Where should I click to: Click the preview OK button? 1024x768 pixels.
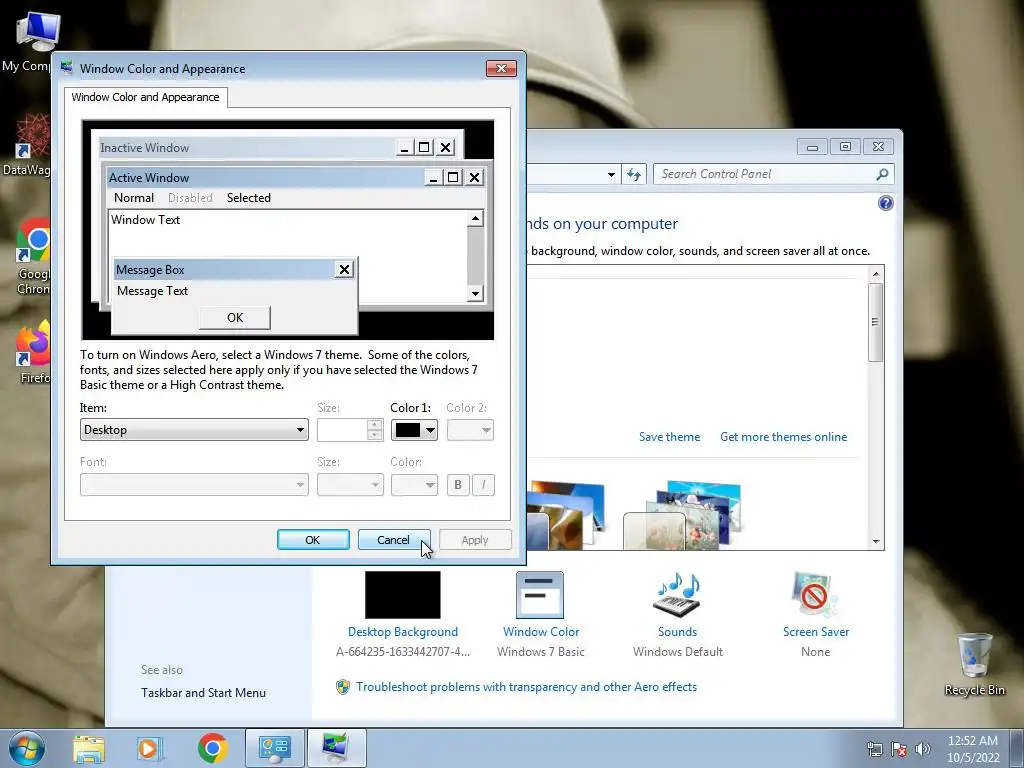click(x=234, y=317)
